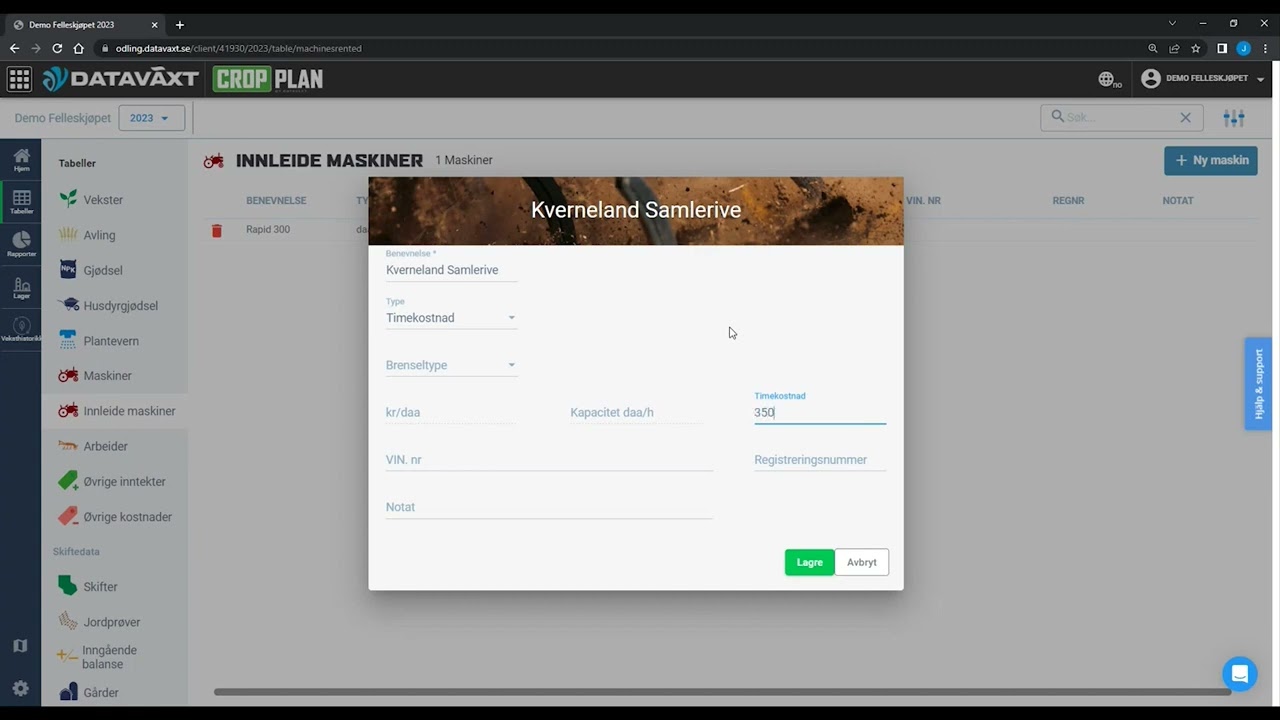Open the 2023 year dropdown
The image size is (1280, 720).
(151, 118)
